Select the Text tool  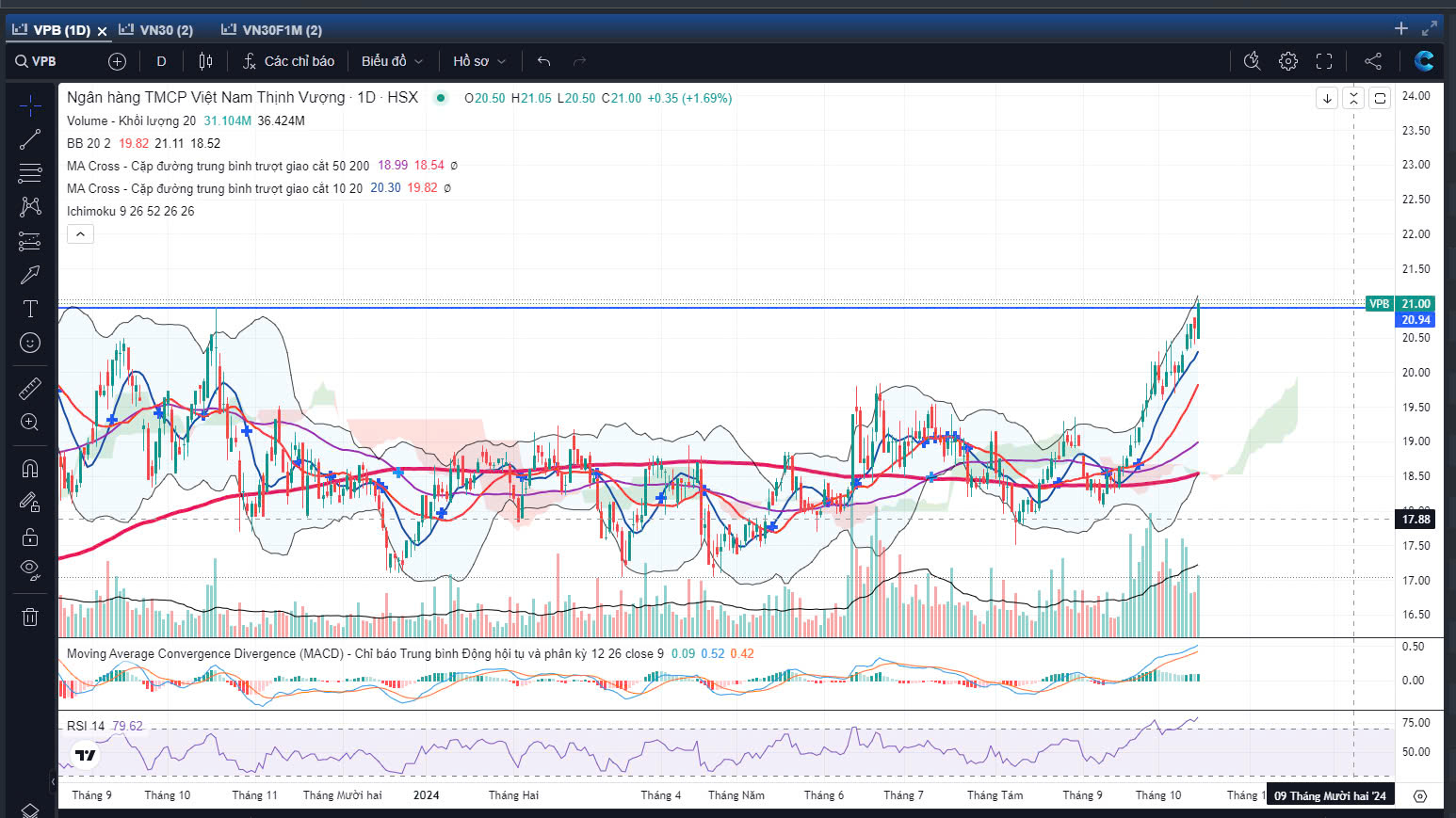click(x=30, y=309)
